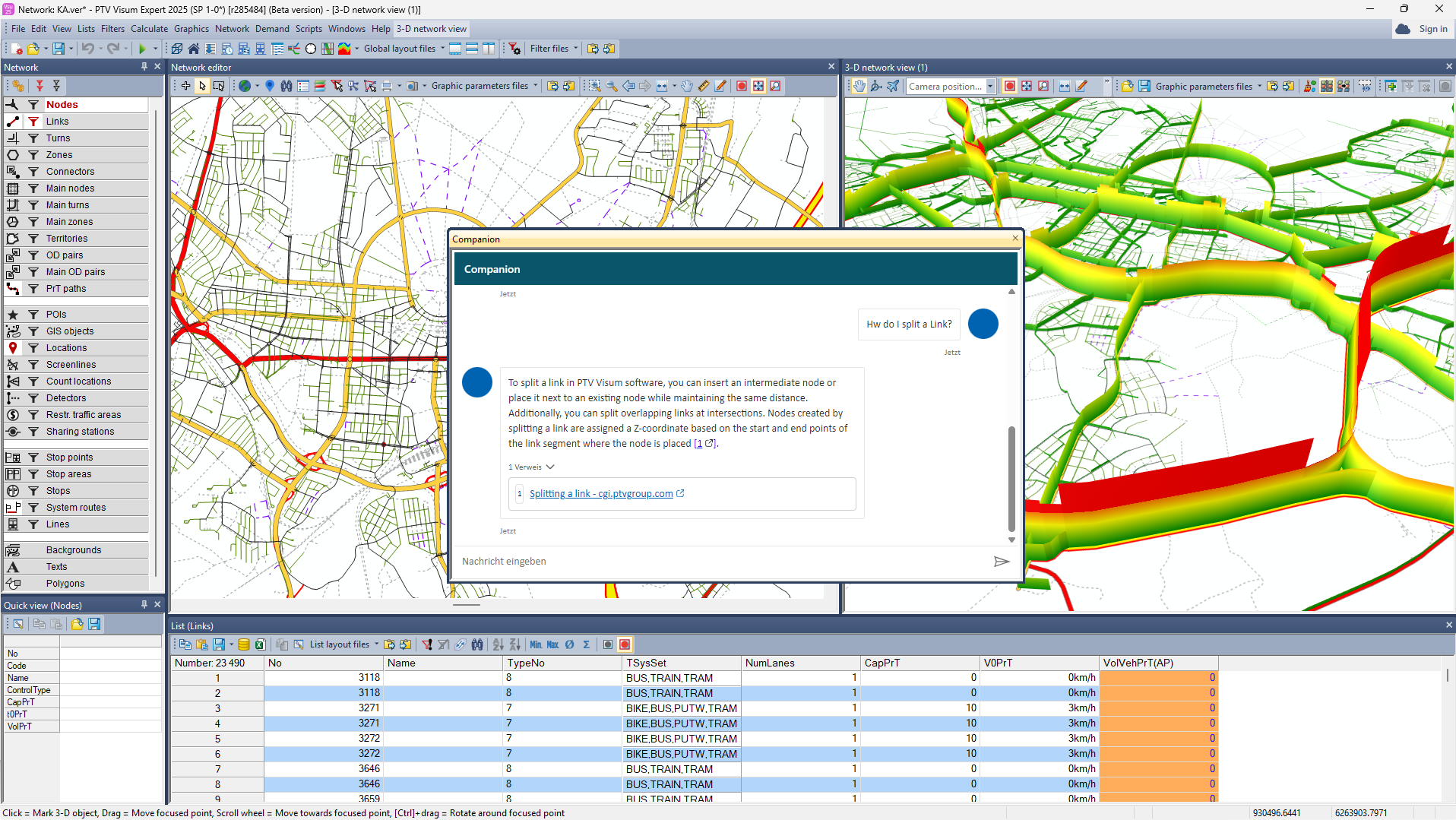The image size is (1456, 820).
Task: Run the procedure sequence with the green play icon
Action: (x=141, y=49)
